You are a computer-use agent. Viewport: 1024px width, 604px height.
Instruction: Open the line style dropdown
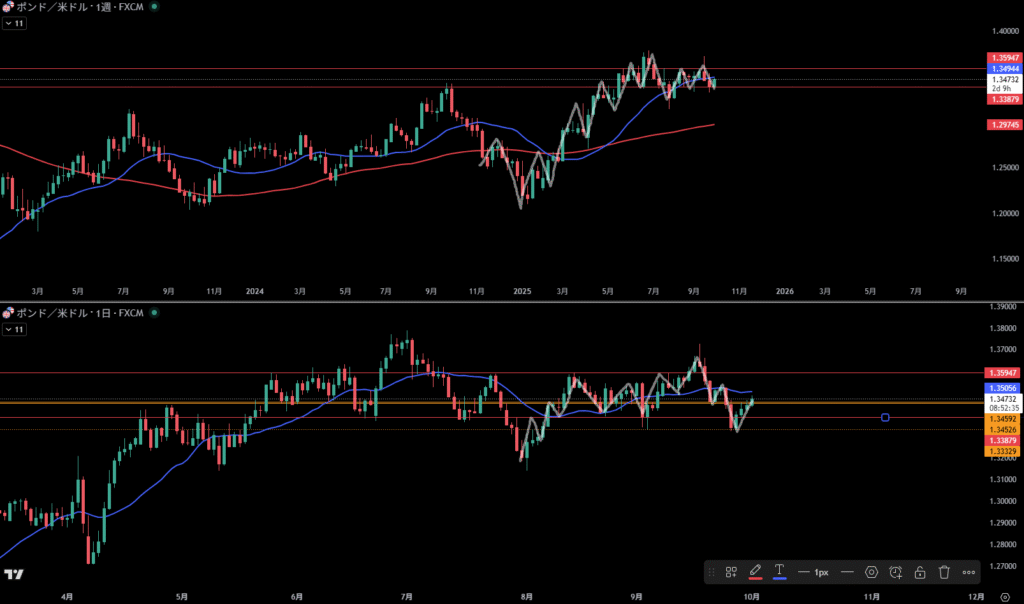pos(847,572)
